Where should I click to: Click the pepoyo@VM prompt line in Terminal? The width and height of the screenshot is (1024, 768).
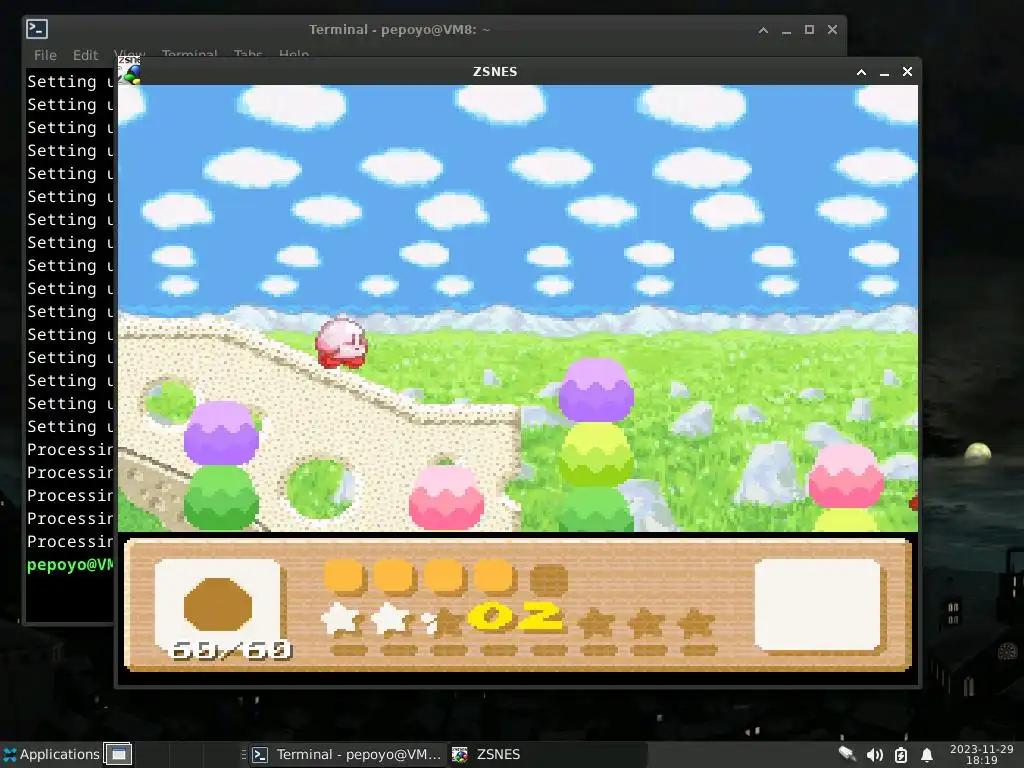click(x=70, y=565)
